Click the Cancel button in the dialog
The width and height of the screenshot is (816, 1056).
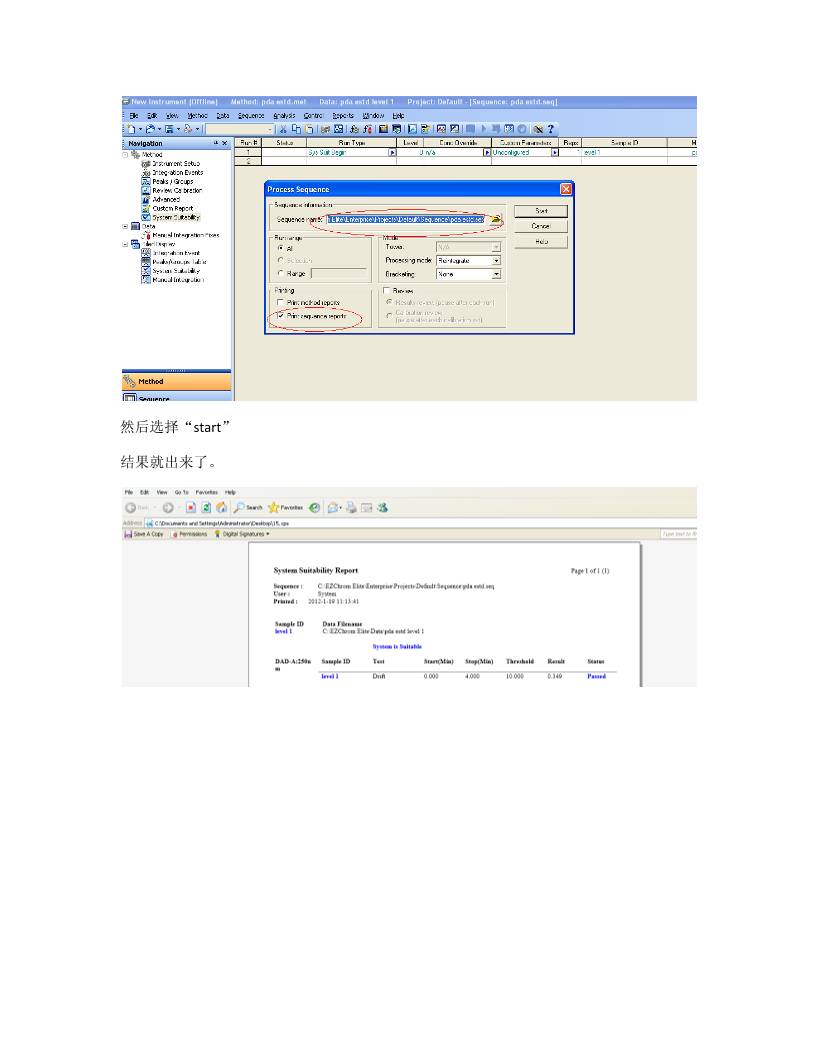[541, 226]
